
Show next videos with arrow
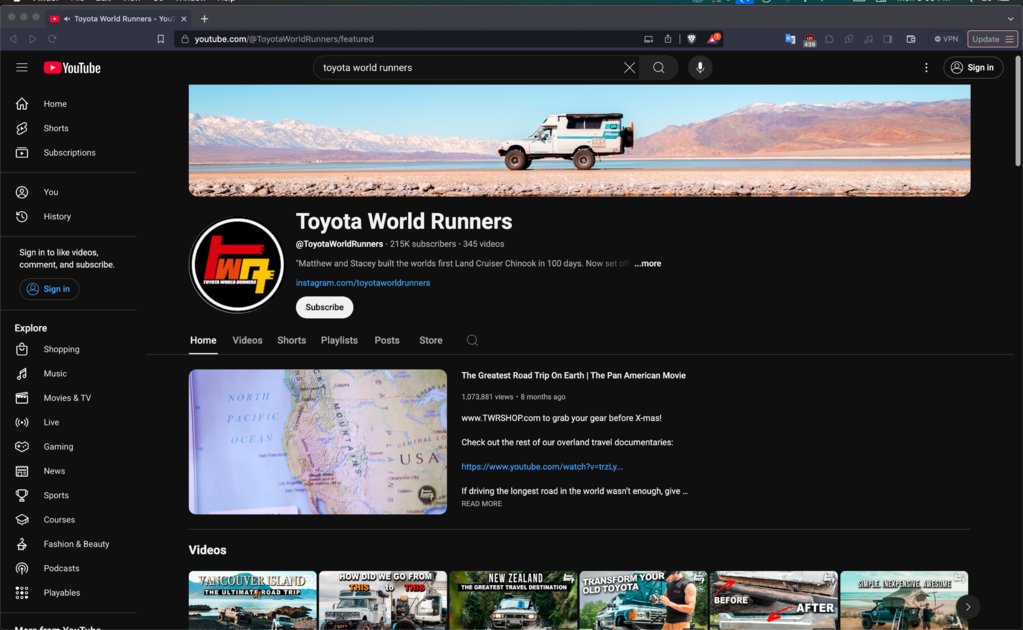(968, 607)
